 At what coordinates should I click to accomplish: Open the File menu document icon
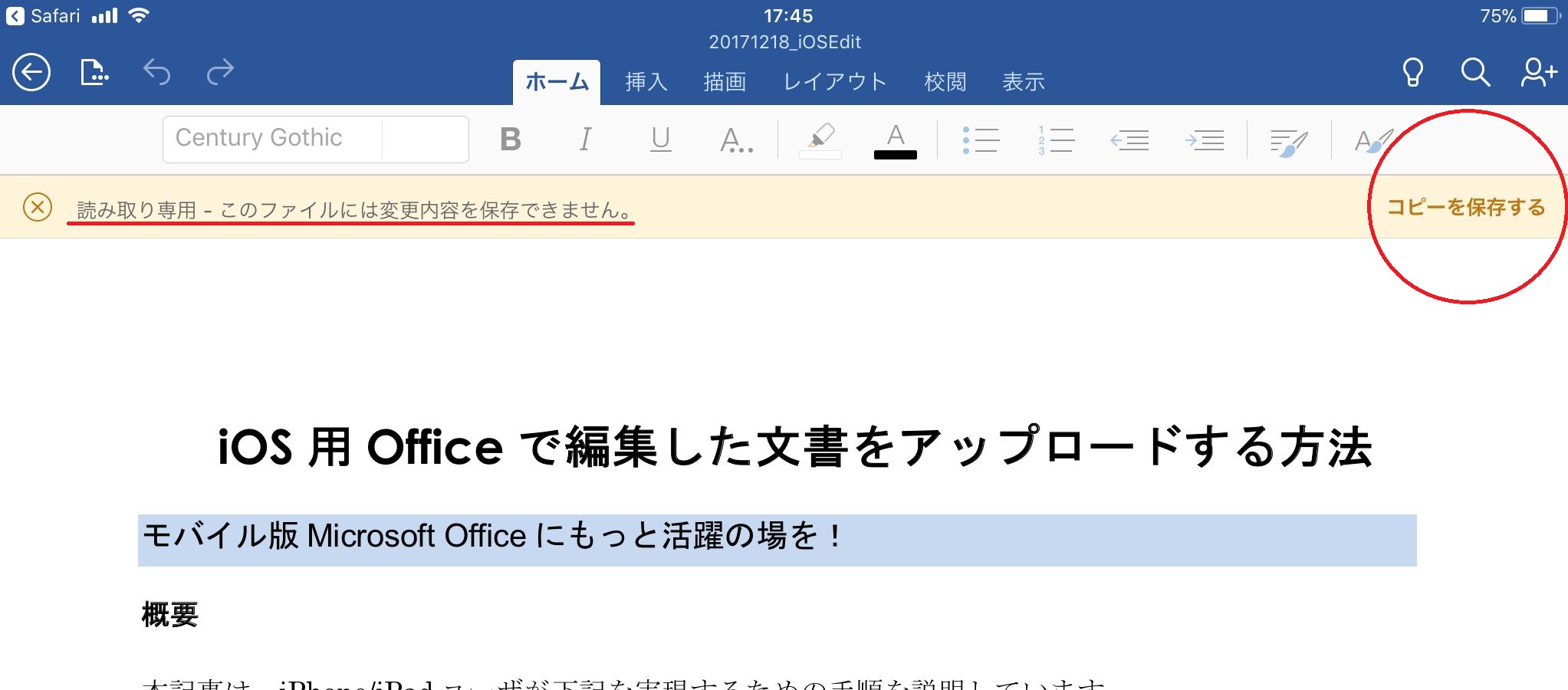click(94, 72)
